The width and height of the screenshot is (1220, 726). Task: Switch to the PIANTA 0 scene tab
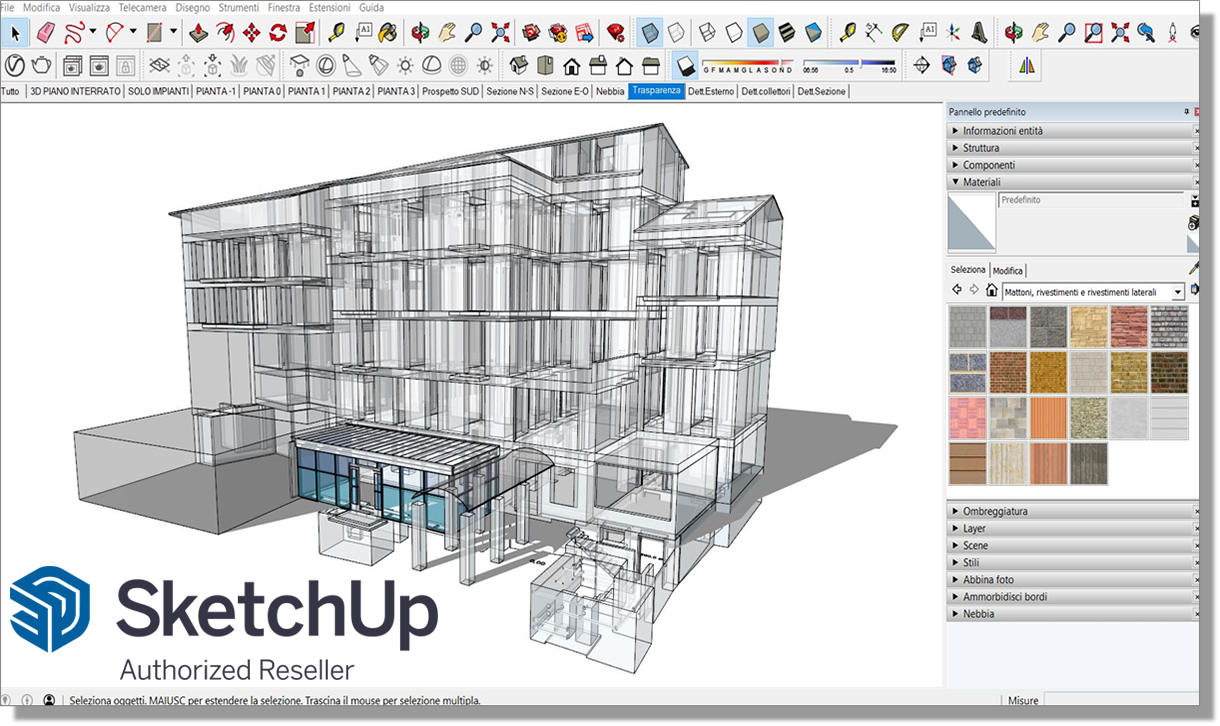(262, 91)
